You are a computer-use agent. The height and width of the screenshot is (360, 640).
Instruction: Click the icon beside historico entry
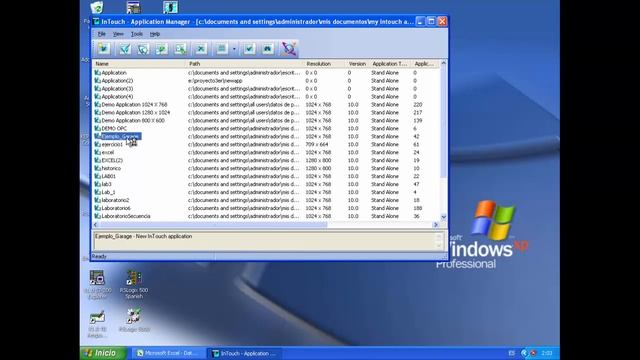(x=97, y=168)
